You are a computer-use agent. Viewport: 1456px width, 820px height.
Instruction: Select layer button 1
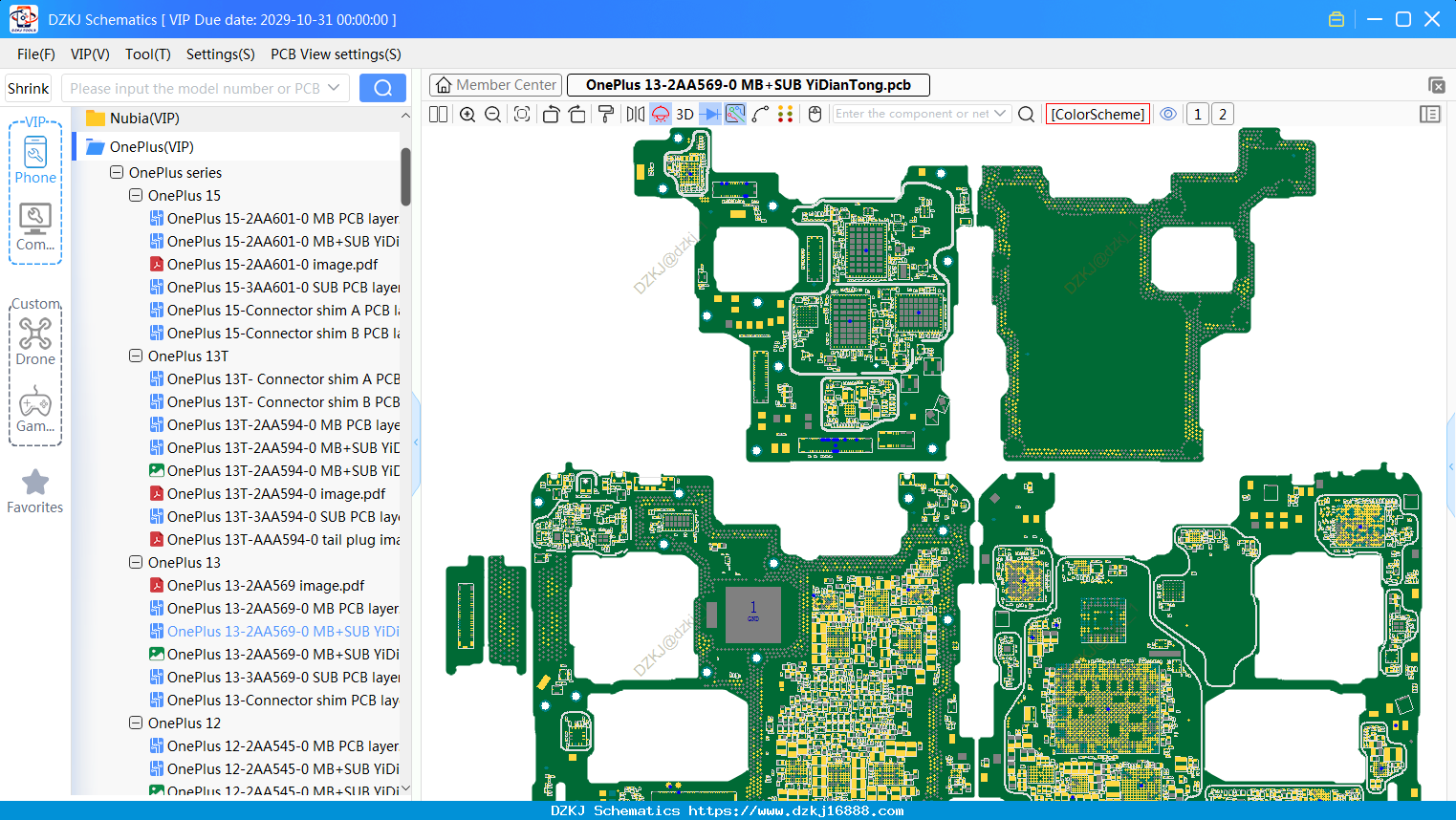(1197, 114)
